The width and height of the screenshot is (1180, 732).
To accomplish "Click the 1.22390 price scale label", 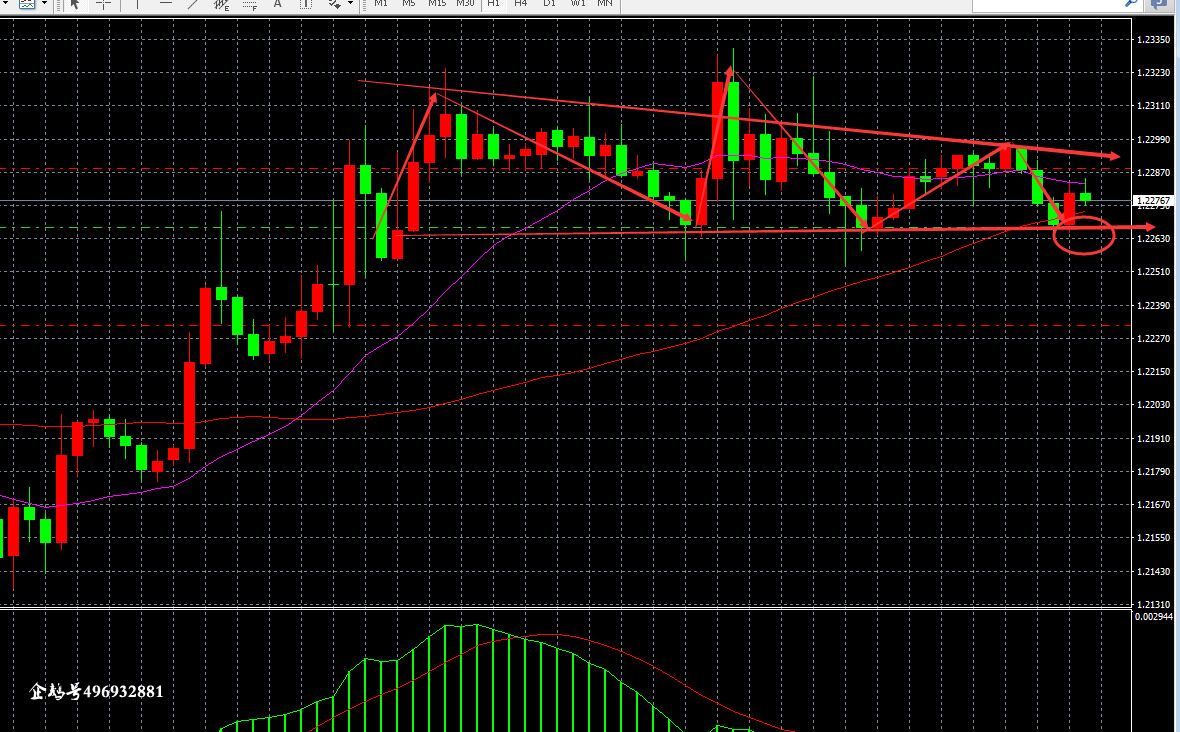I will coord(1154,305).
